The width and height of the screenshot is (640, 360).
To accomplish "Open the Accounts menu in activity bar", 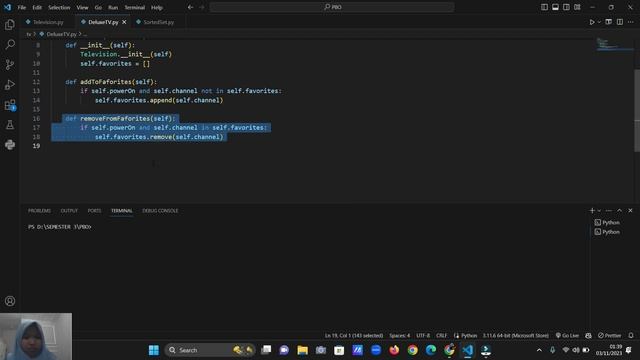I will [x=10, y=301].
